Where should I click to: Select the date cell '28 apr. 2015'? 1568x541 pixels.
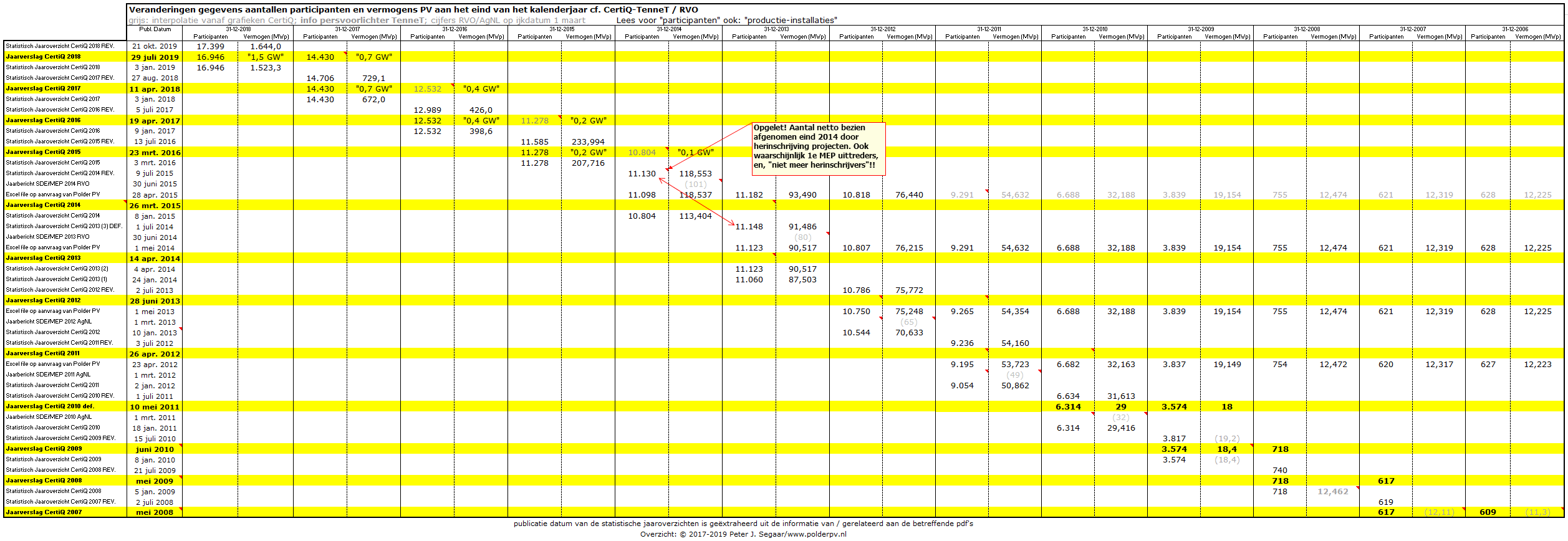coord(155,194)
